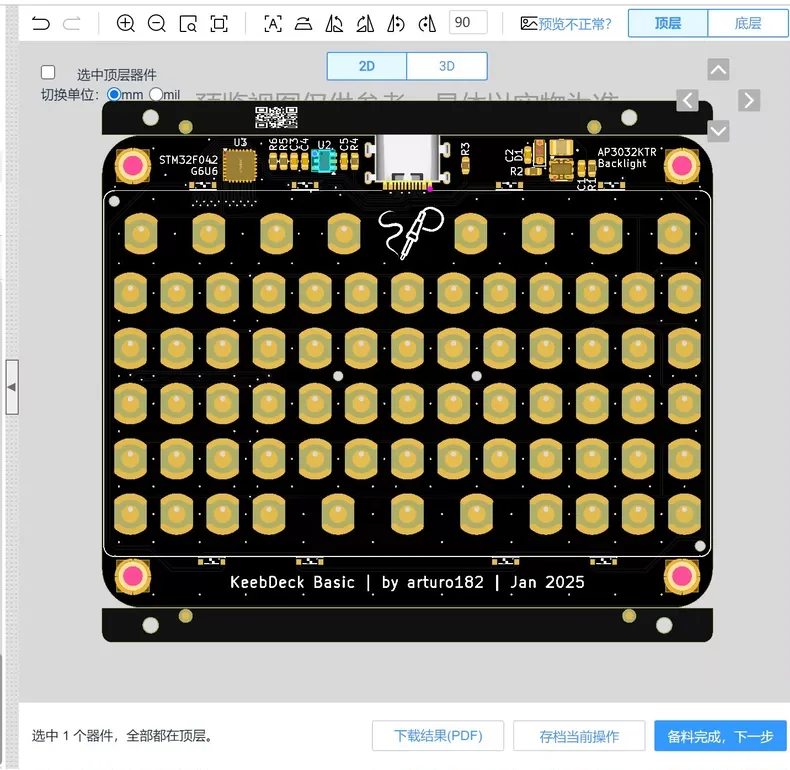Click the 下载结果(PDF) button
Screen dimensions: 790x770
pos(438,736)
